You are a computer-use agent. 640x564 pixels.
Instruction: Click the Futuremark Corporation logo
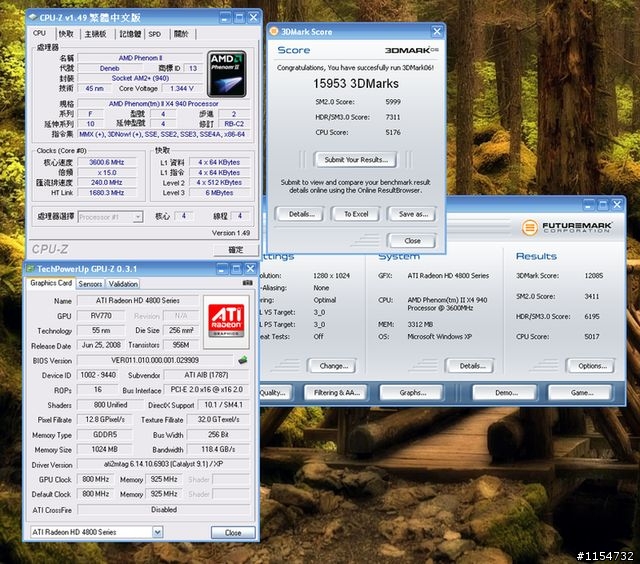567,227
